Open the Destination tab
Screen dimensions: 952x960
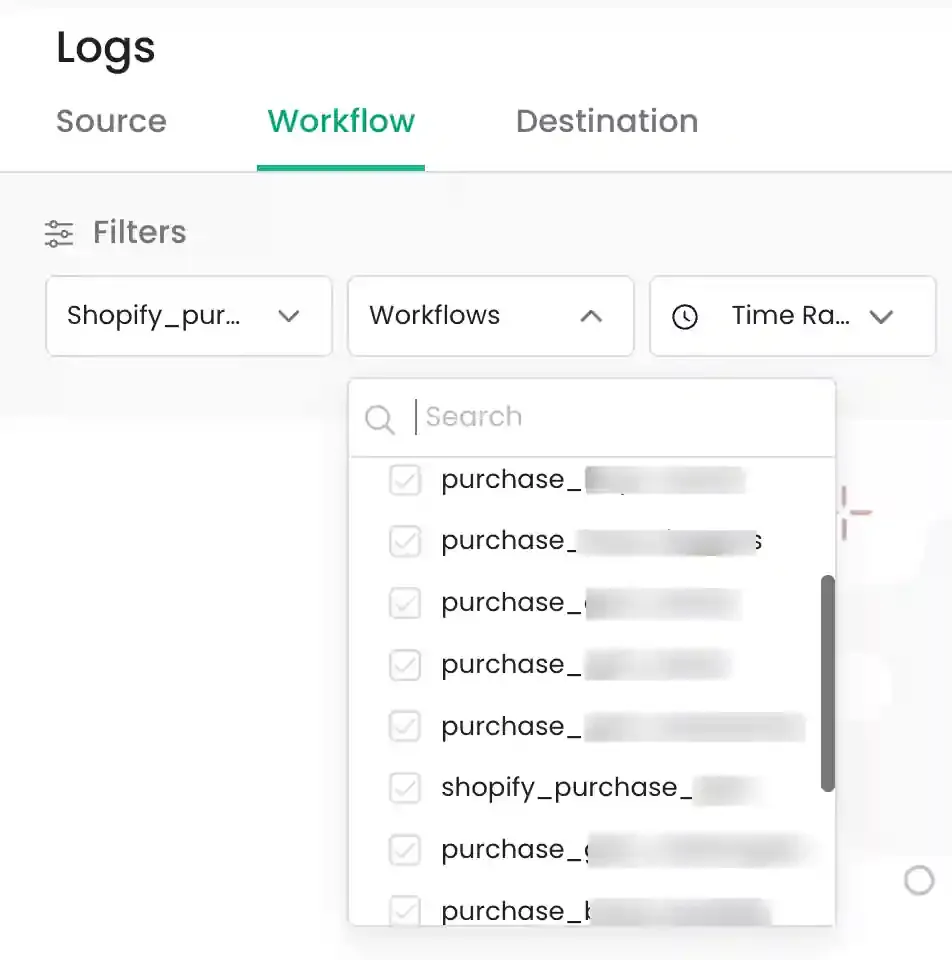[x=607, y=121]
